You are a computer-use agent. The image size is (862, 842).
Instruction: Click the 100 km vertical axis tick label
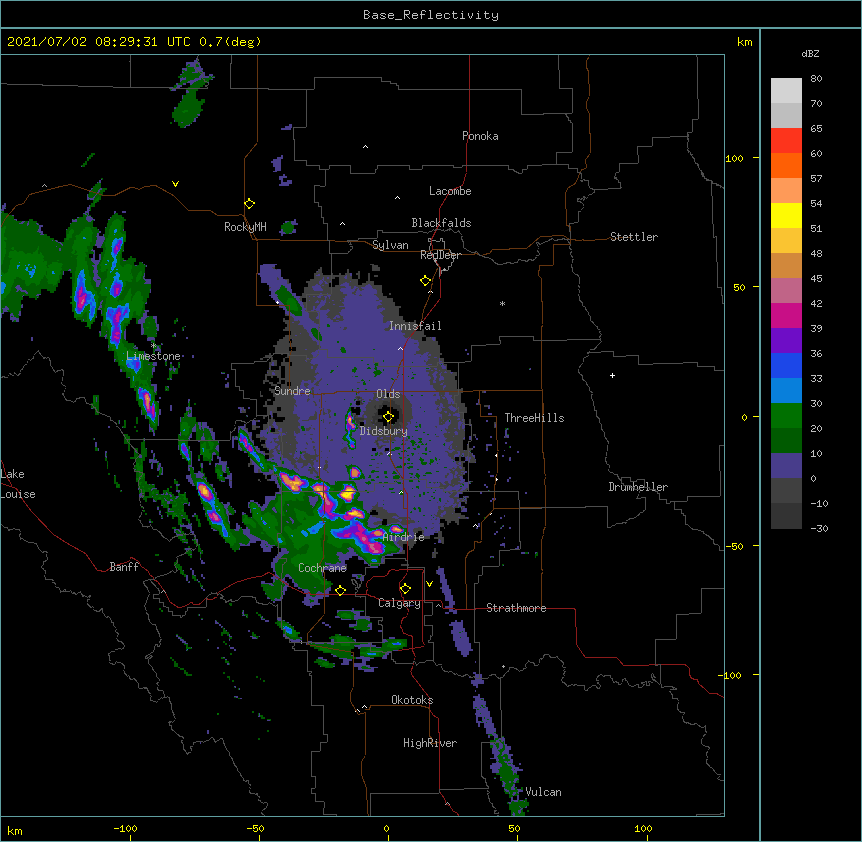click(734, 158)
